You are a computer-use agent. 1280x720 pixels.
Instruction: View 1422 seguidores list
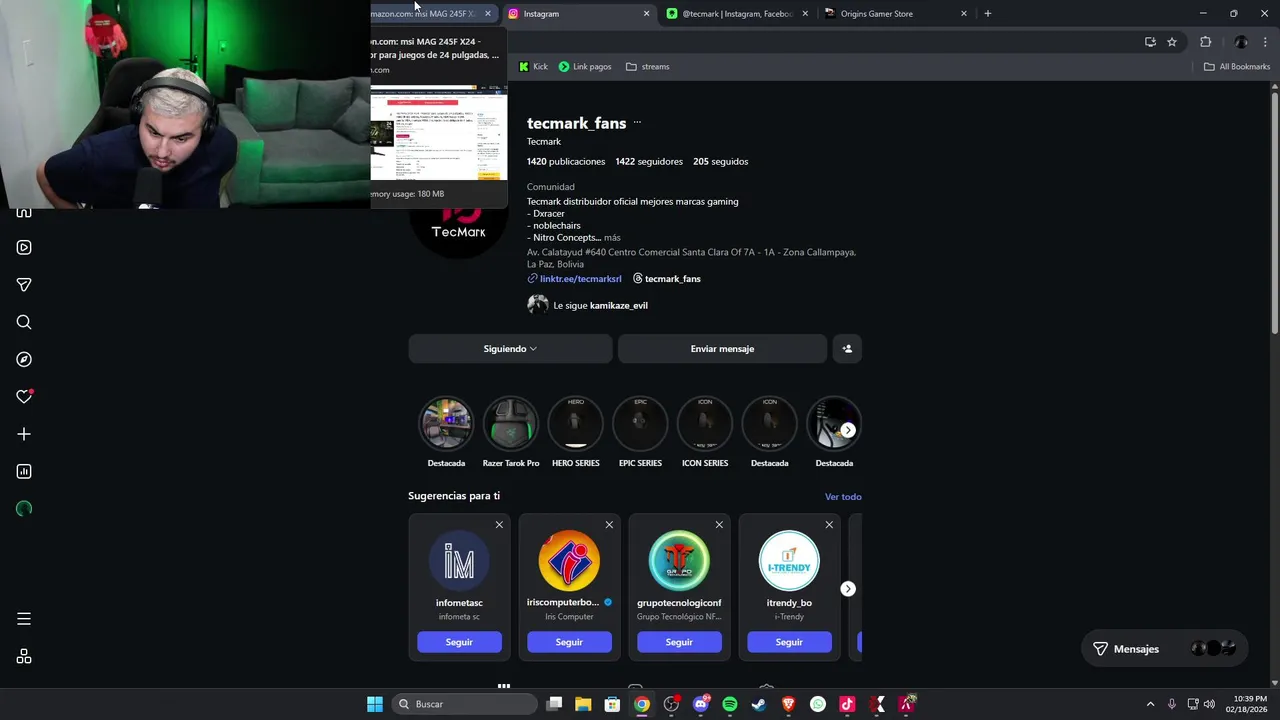(649, 162)
